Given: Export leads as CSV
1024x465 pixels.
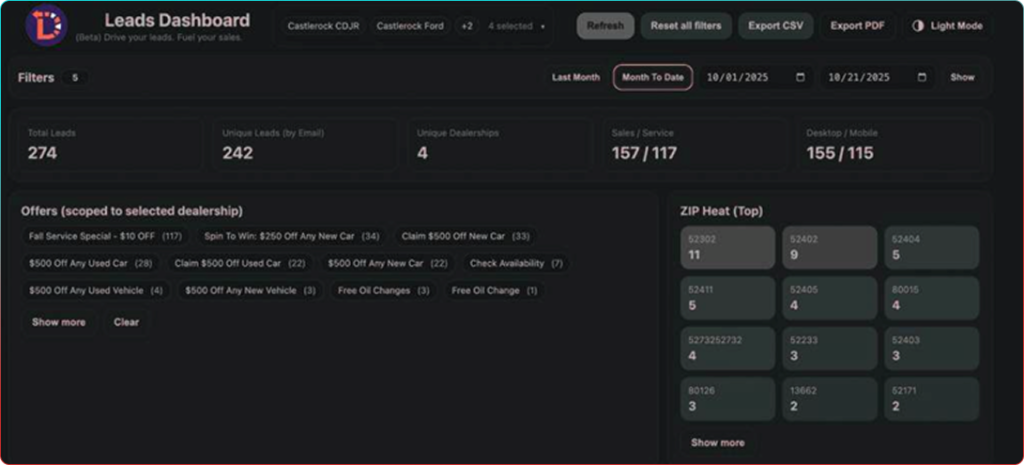Looking at the screenshot, I should 776,26.
